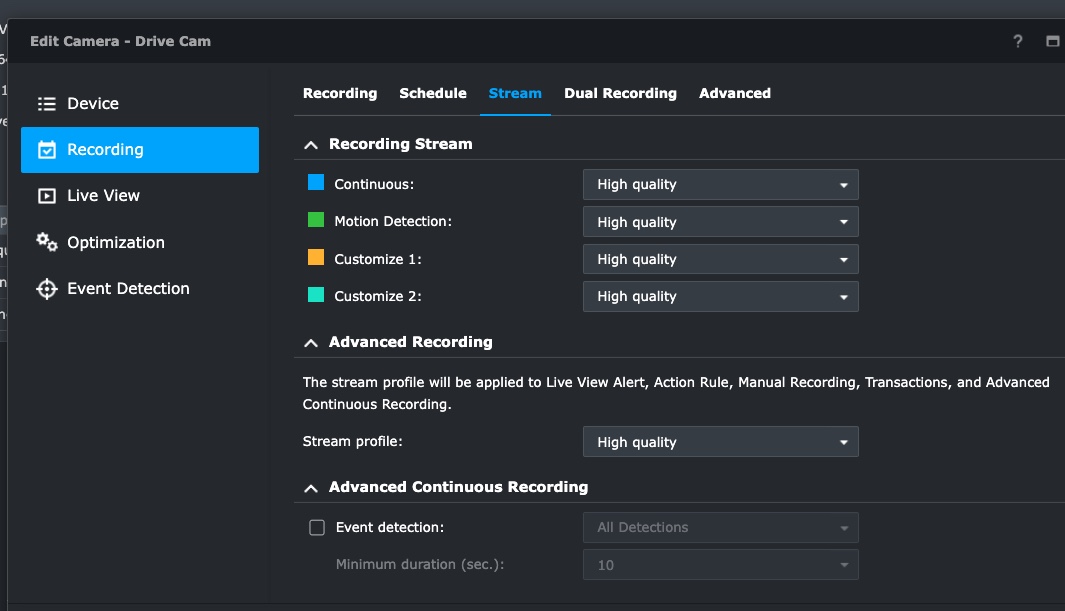This screenshot has height=611, width=1065.
Task: Enable the Event detection checkbox
Action: pos(317,528)
